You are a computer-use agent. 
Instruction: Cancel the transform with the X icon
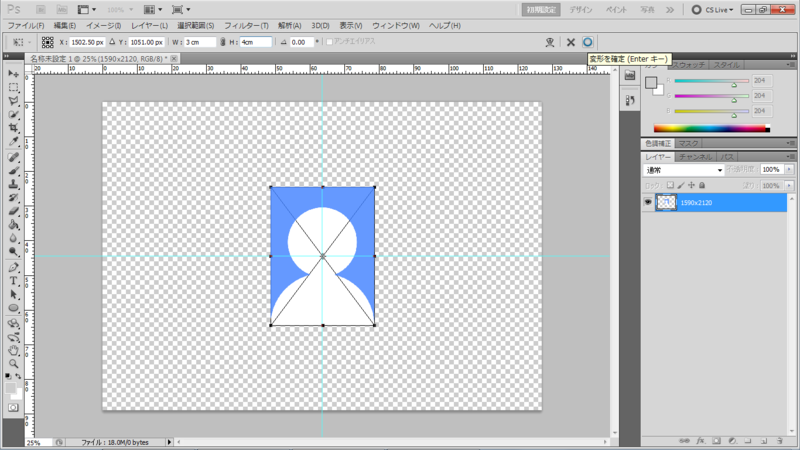pyautogui.click(x=570, y=42)
